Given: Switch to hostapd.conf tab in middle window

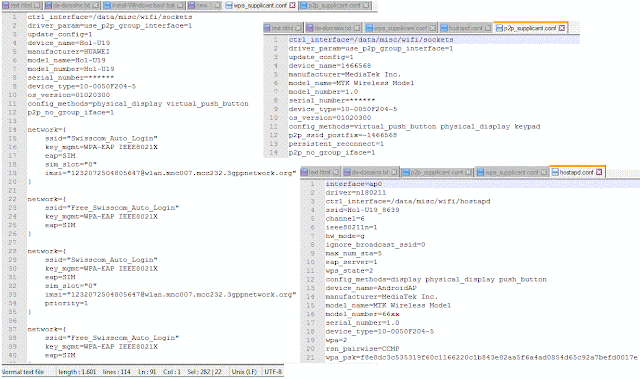Looking at the screenshot, I should 465,28.
